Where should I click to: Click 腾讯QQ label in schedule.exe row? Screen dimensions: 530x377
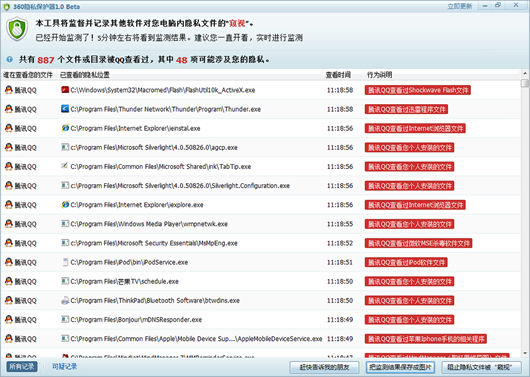[x=25, y=282]
